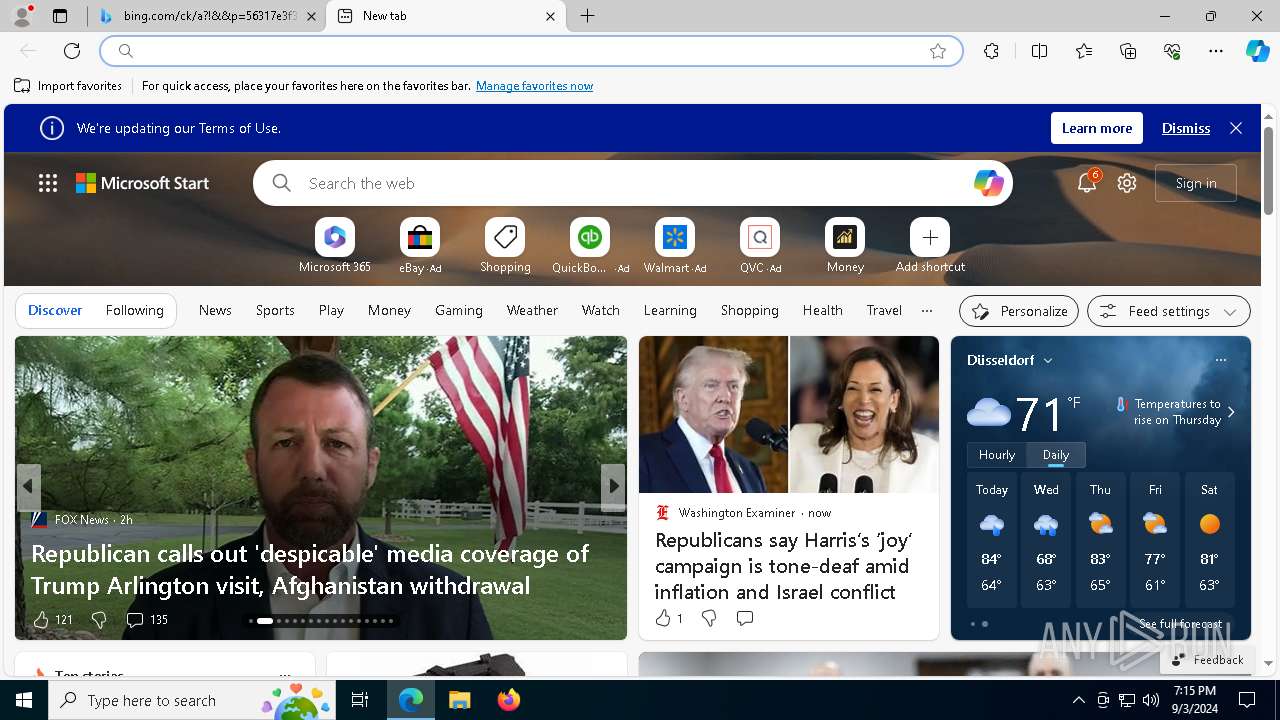Go to next headline slide
1280x720 pixels.
click(613, 487)
